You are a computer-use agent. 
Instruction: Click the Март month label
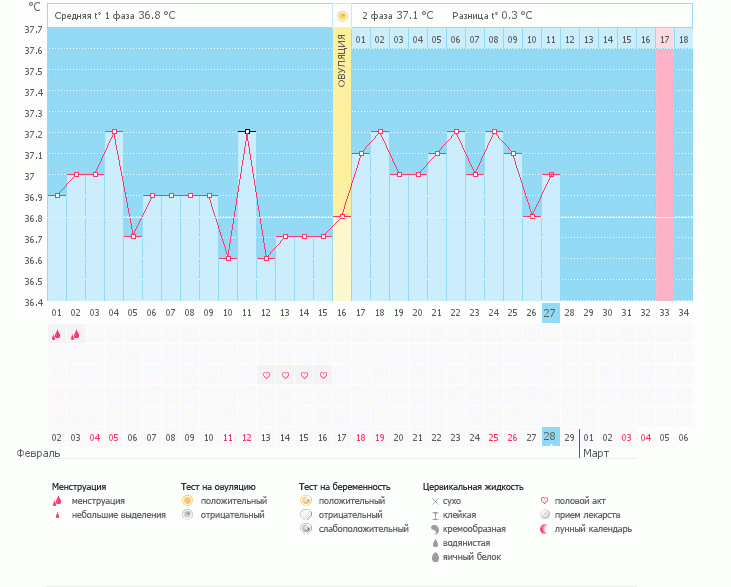click(596, 453)
